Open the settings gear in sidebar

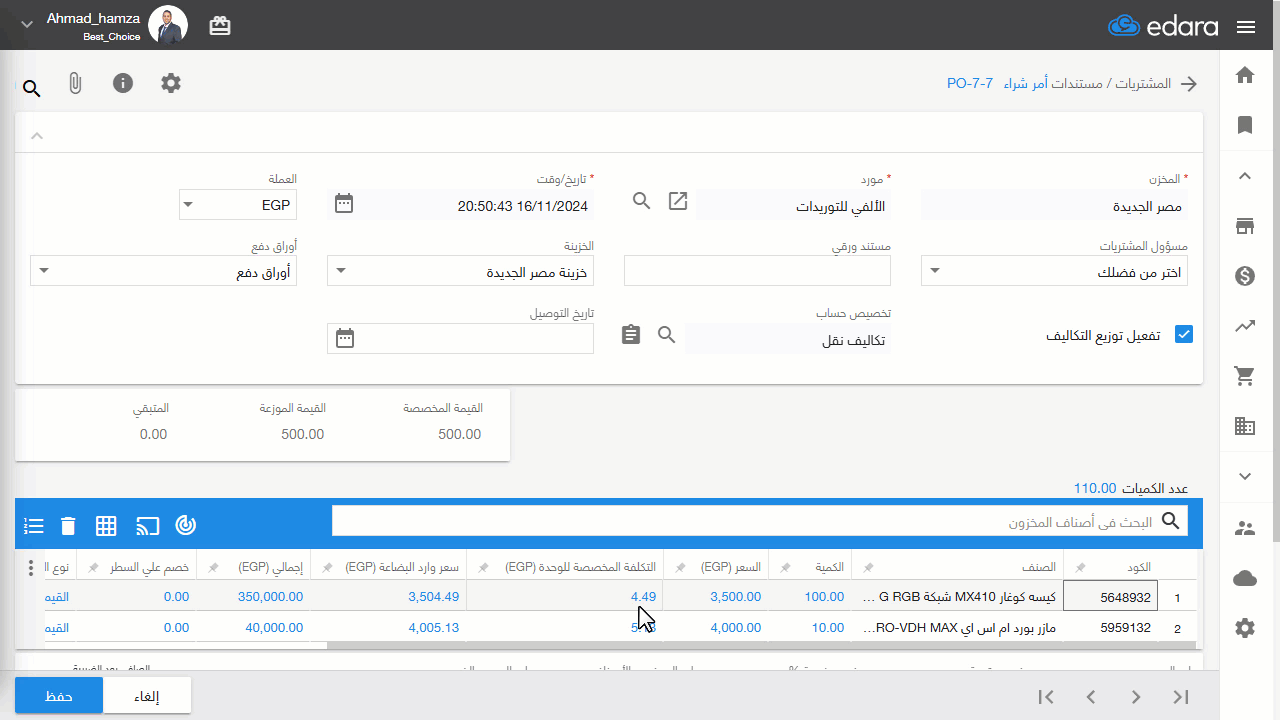coord(1245,628)
